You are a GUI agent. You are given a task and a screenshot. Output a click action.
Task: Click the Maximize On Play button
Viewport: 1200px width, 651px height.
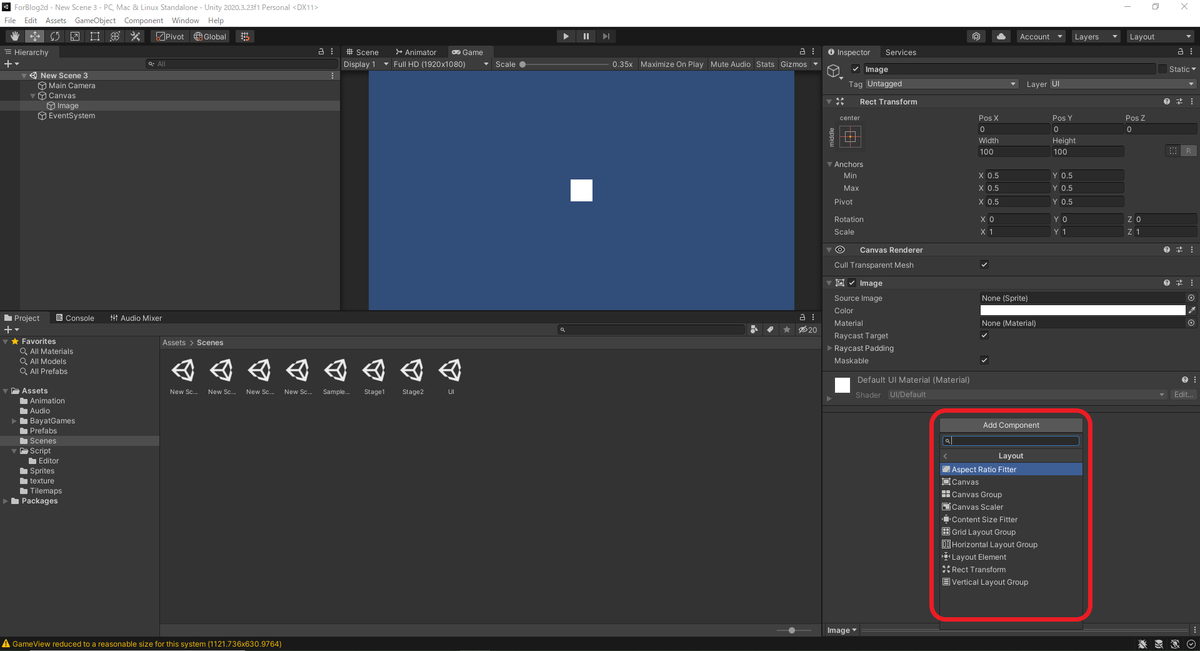tap(671, 62)
